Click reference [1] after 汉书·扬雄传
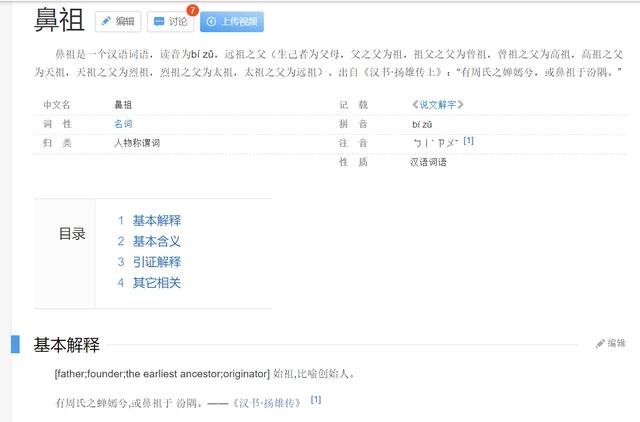640x422 pixels. pyautogui.click(x=316, y=400)
